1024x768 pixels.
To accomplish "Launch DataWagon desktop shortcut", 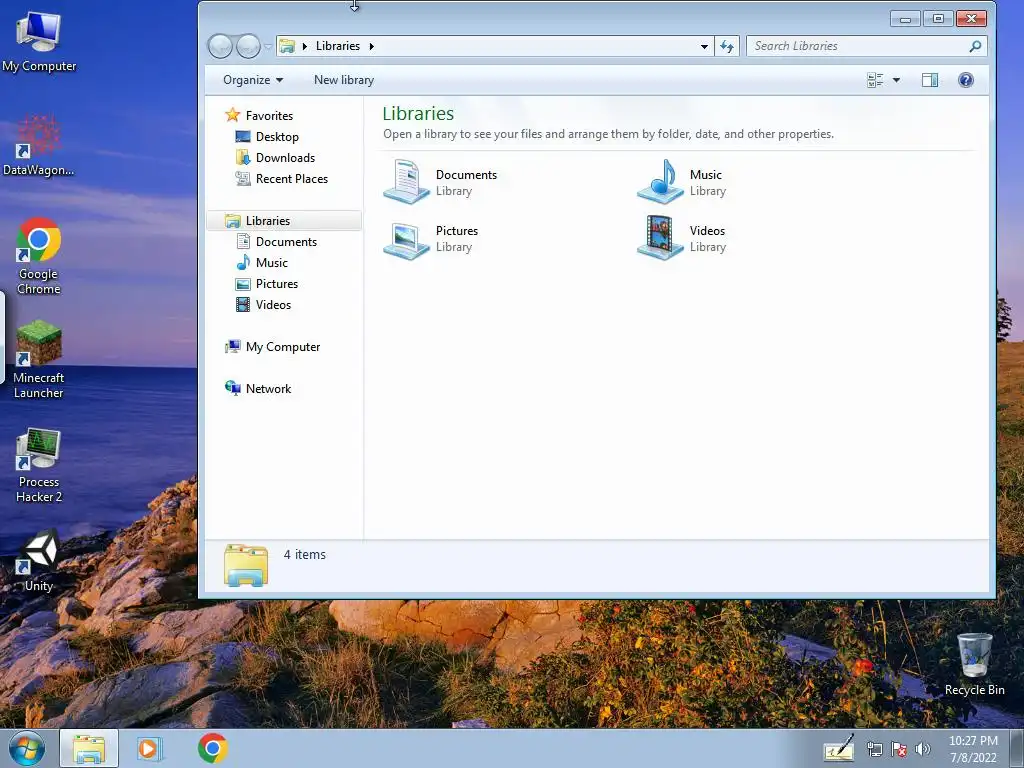I will pos(39,146).
